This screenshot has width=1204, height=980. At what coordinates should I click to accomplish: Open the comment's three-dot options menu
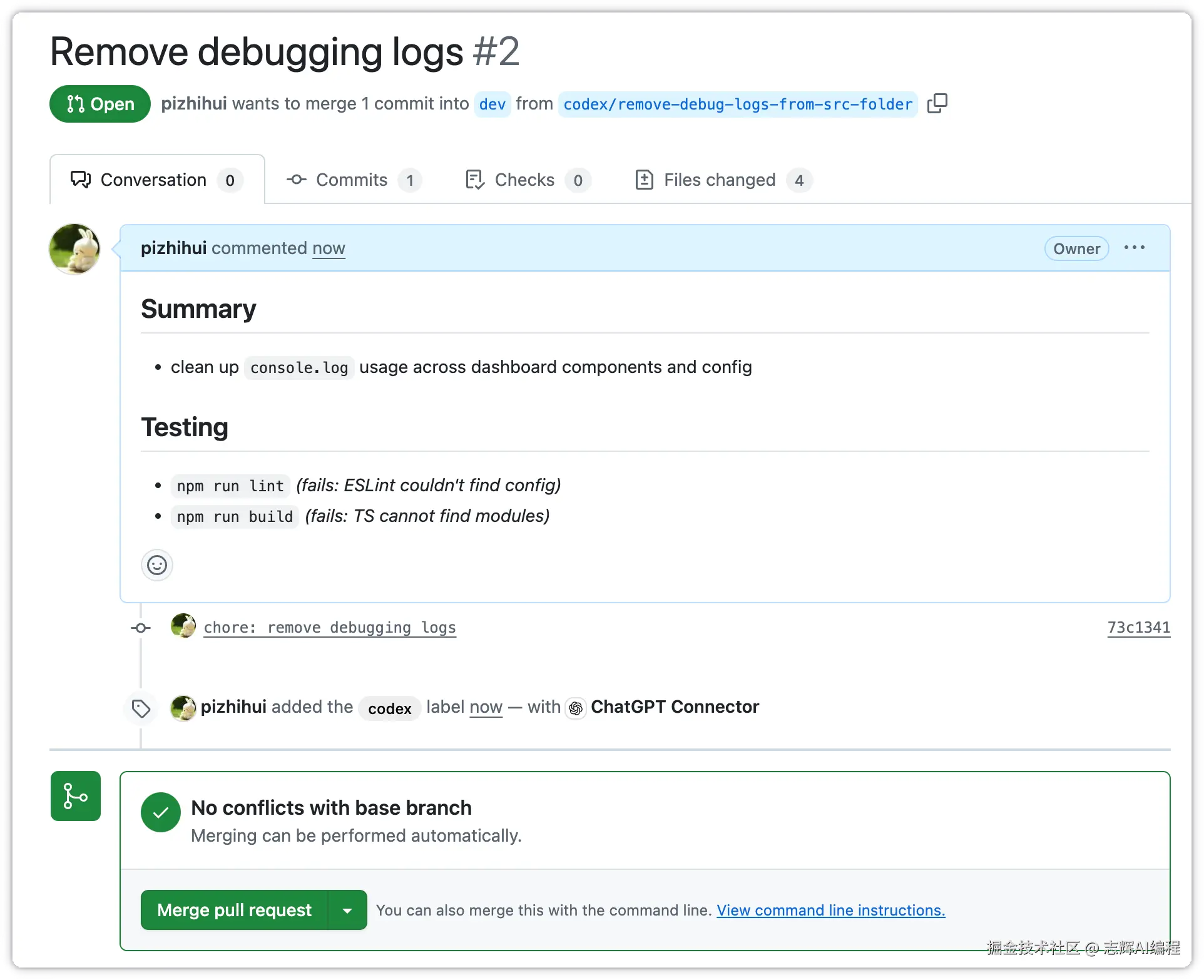point(1134,248)
